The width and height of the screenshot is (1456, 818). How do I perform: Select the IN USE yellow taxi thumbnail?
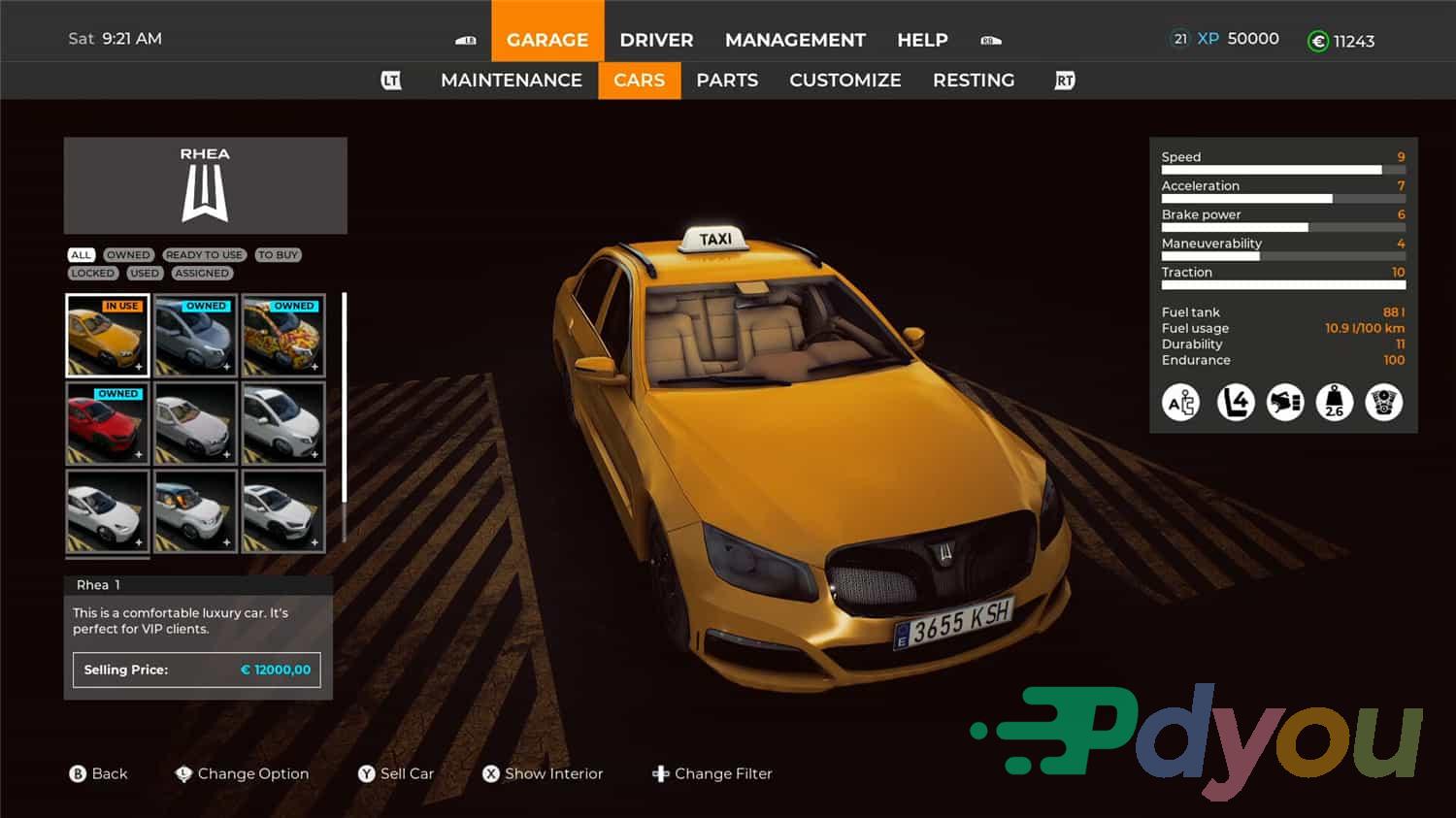(x=108, y=336)
